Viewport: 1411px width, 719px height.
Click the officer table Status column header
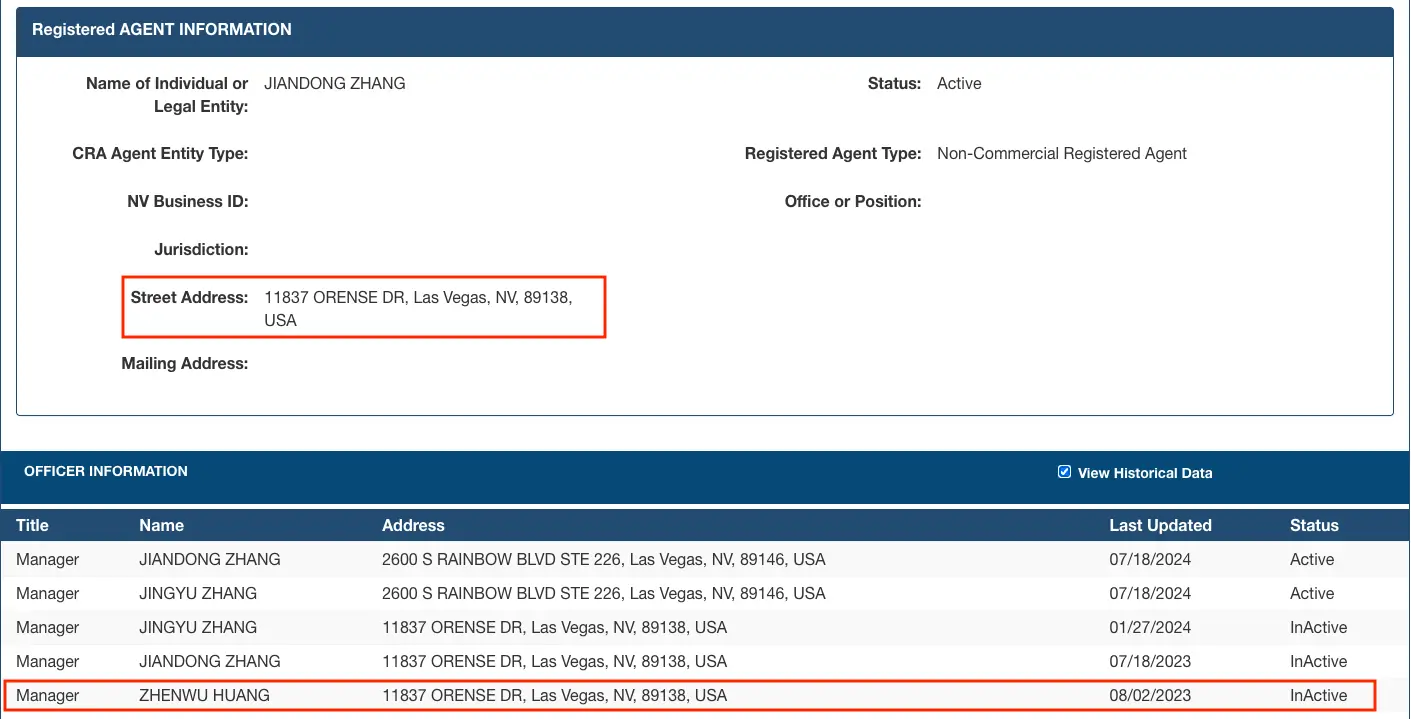[1314, 525]
